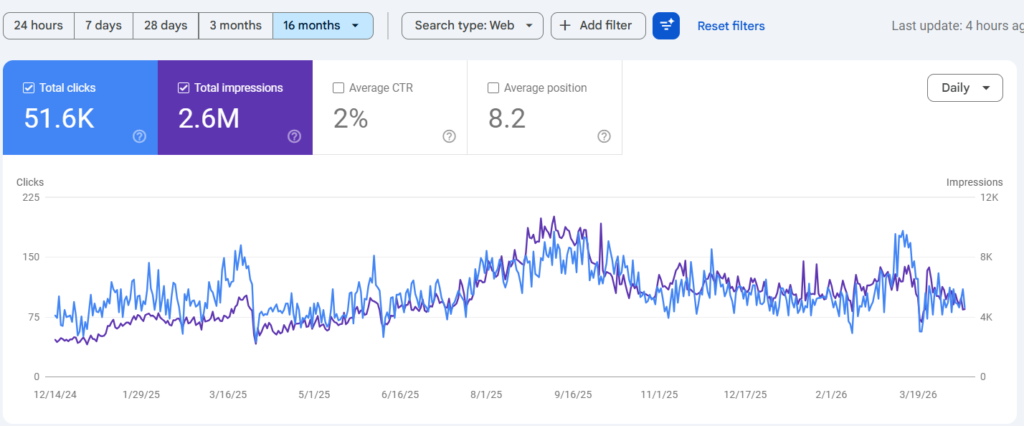Image resolution: width=1024 pixels, height=426 pixels.
Task: Enable the Average position checkbox
Action: 493,88
